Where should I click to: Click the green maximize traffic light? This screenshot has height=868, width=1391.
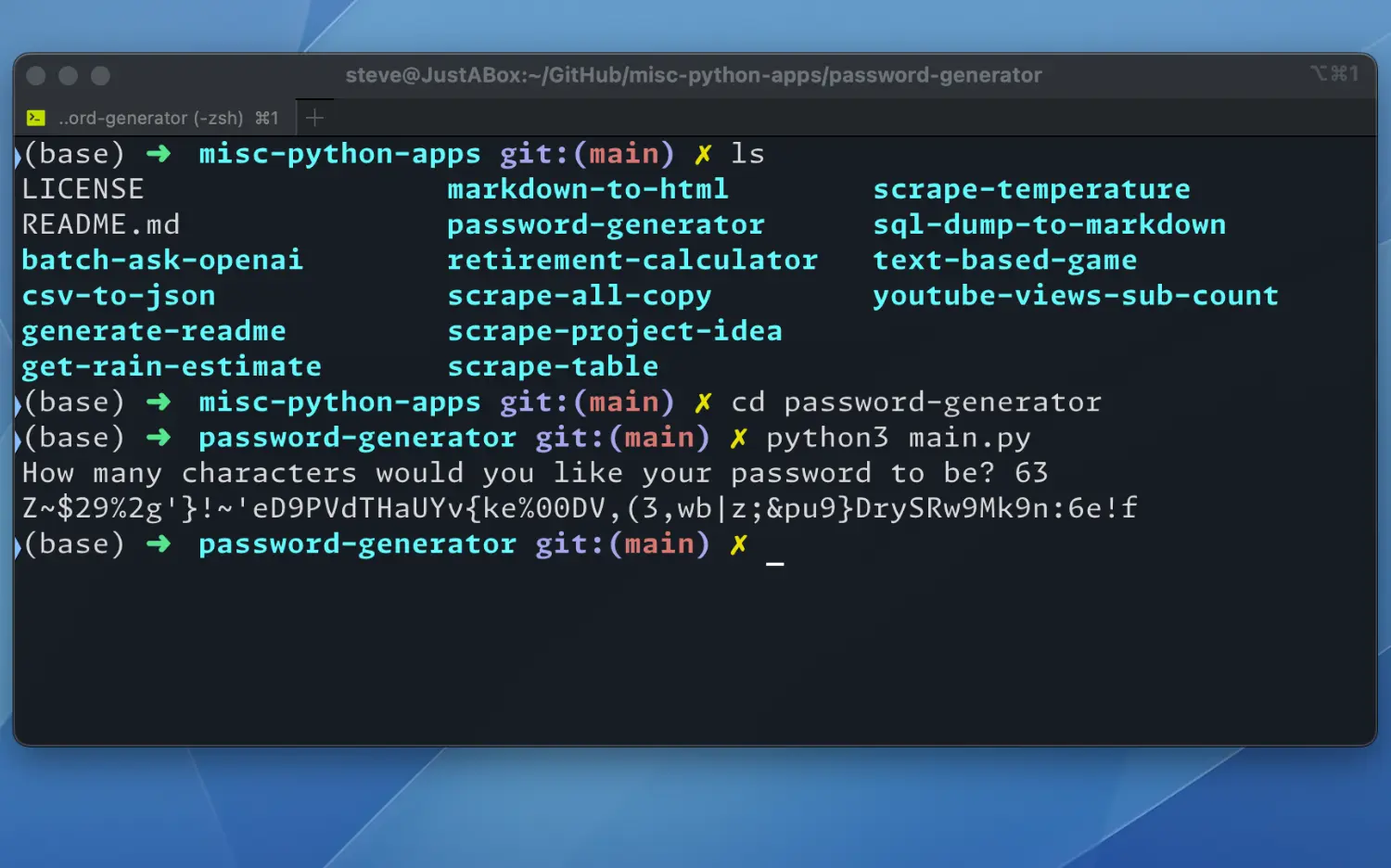[x=100, y=75]
